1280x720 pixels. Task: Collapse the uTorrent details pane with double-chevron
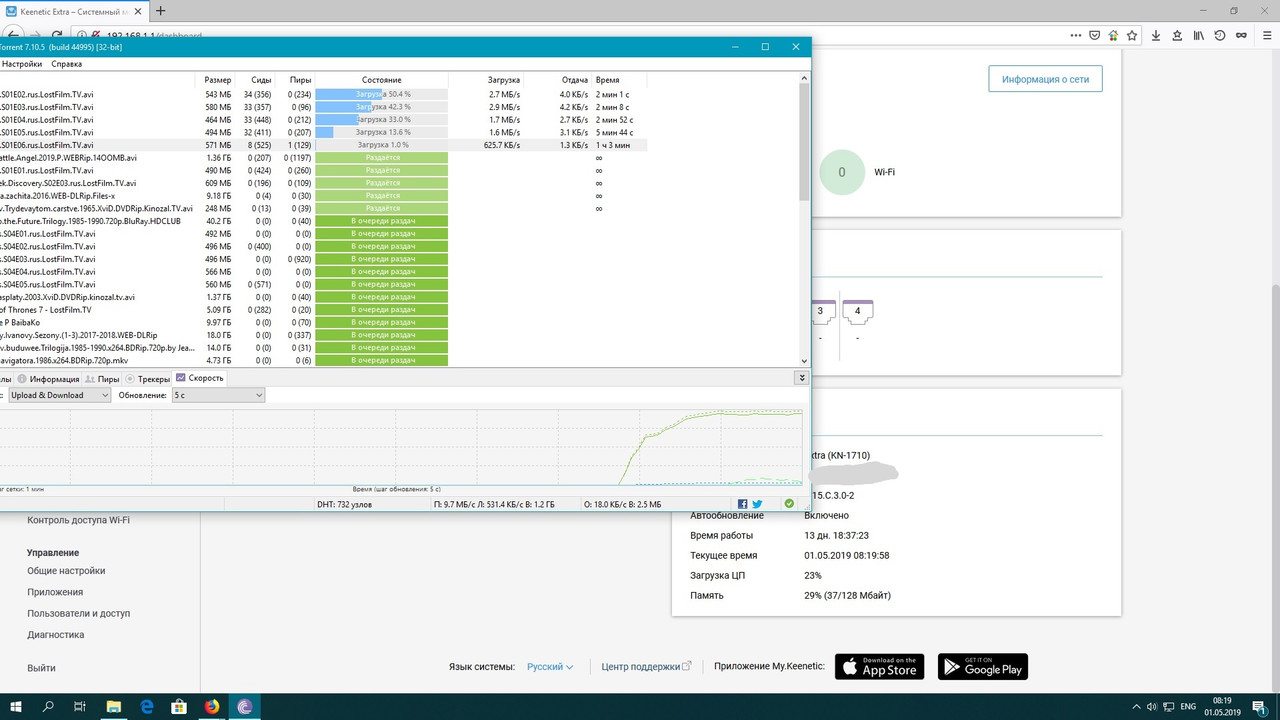(x=801, y=378)
